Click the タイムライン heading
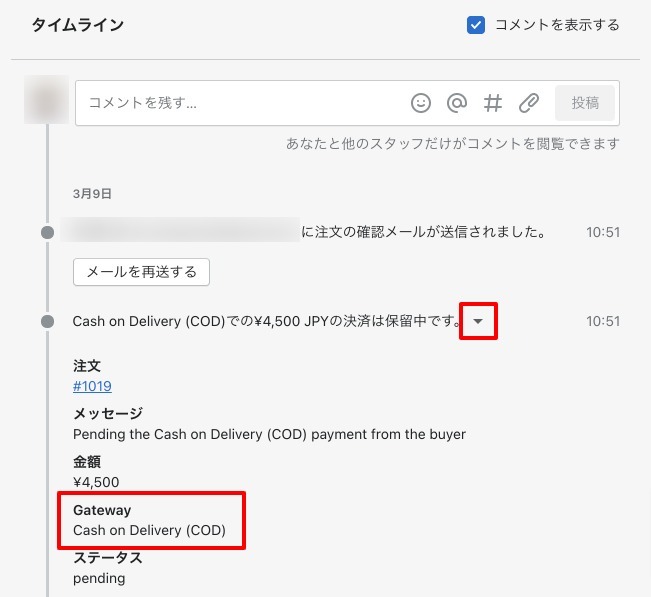 78,25
